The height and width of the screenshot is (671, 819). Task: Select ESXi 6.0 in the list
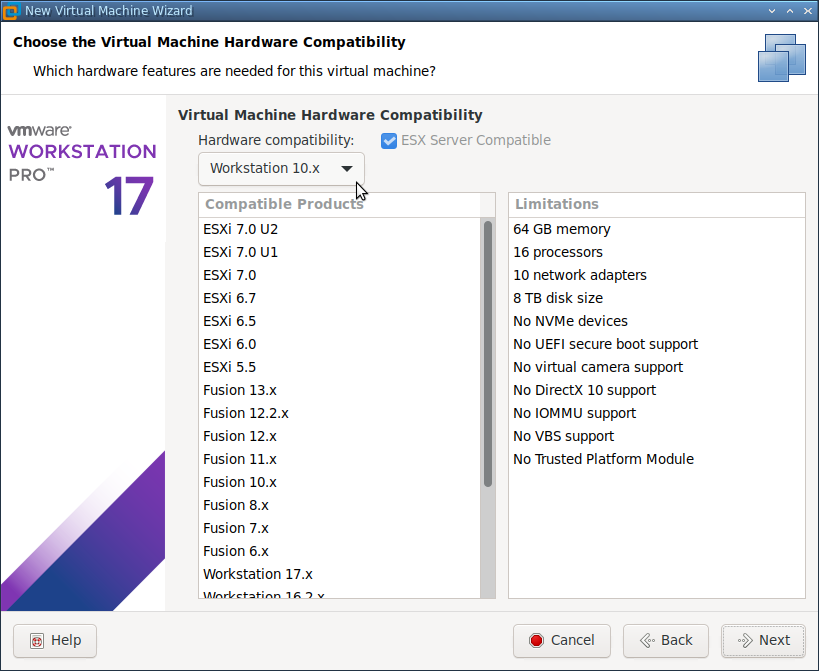340,344
